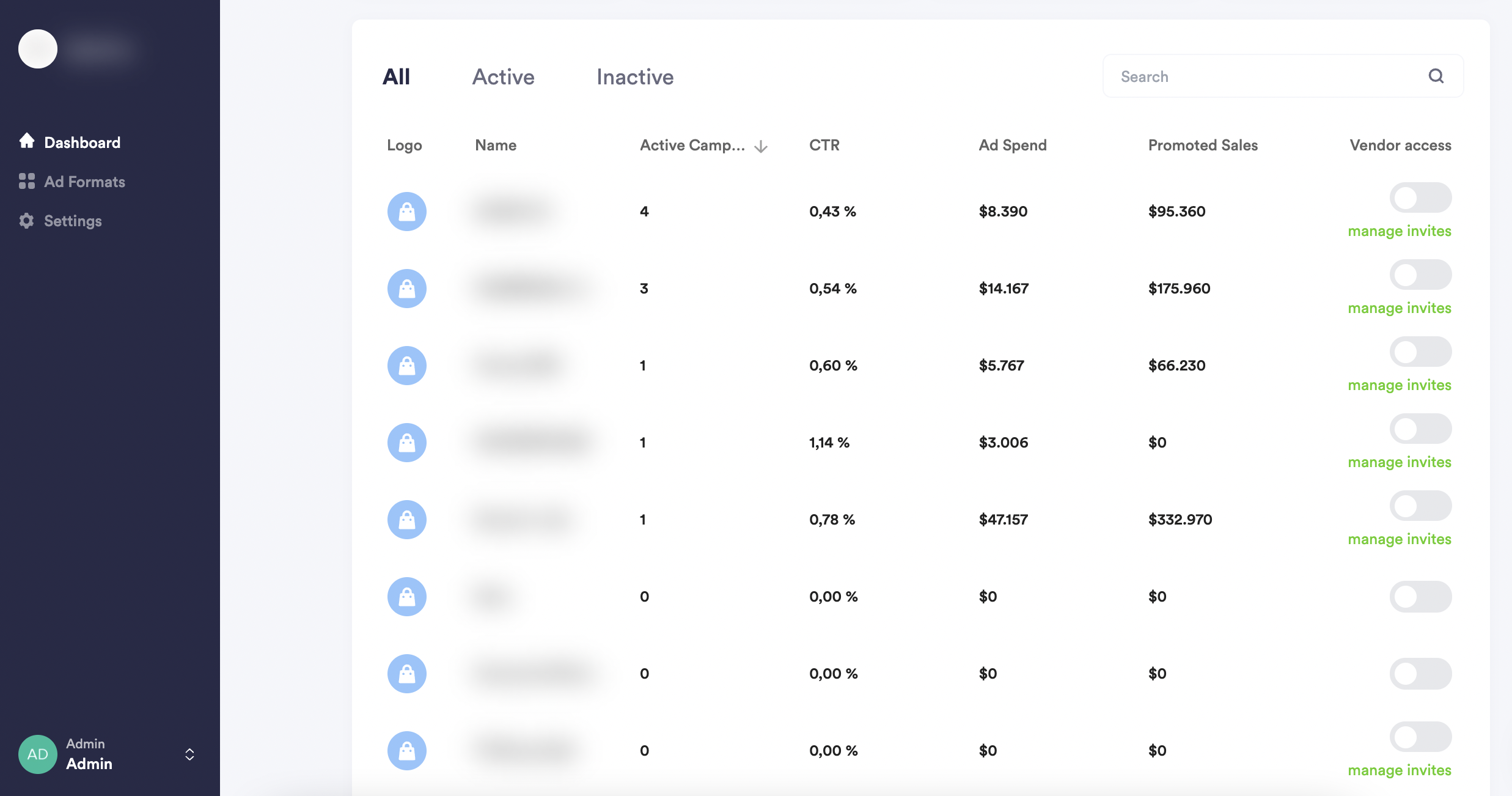
Task: Click the blurred vendor name in the $47.157 row
Action: tap(523, 520)
